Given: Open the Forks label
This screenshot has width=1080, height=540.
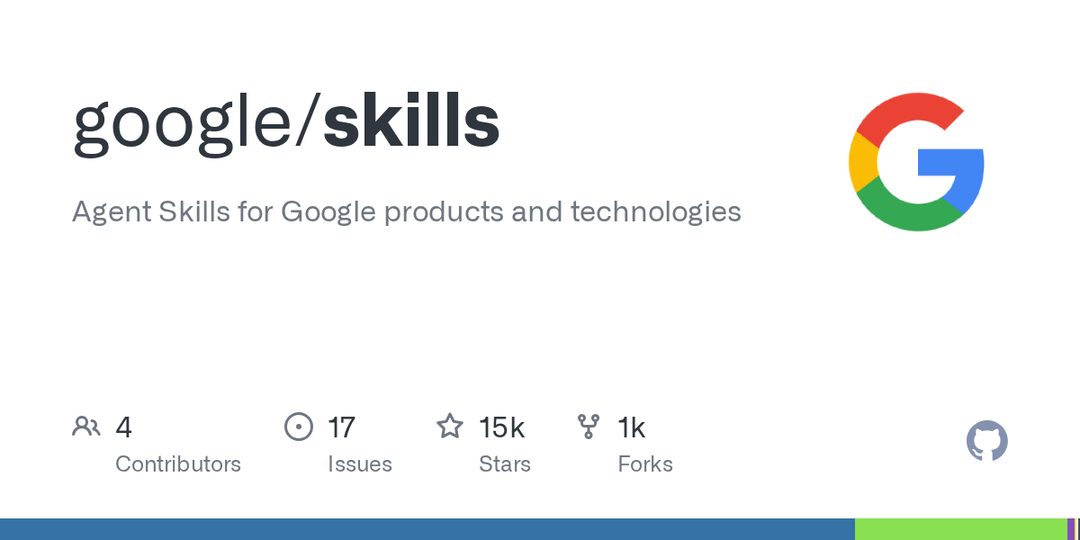Looking at the screenshot, I should (x=645, y=464).
